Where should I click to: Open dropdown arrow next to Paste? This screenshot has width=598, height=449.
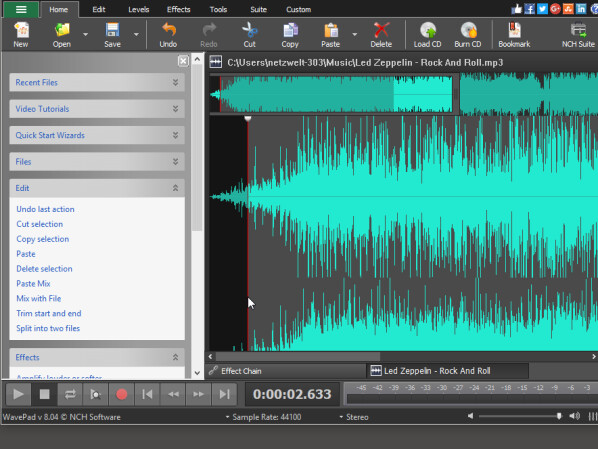click(x=355, y=34)
